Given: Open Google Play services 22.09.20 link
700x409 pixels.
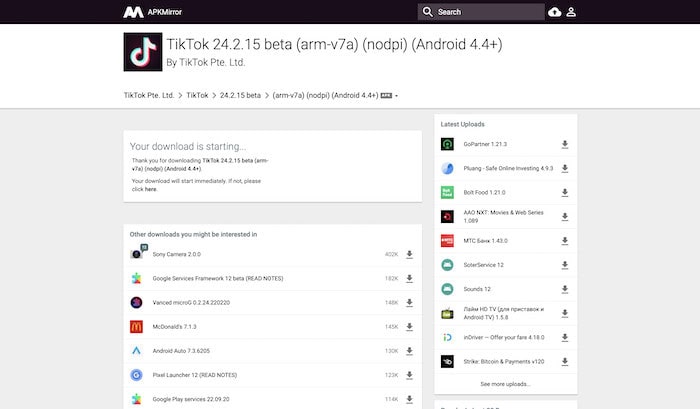Looking at the screenshot, I should click(191, 399).
